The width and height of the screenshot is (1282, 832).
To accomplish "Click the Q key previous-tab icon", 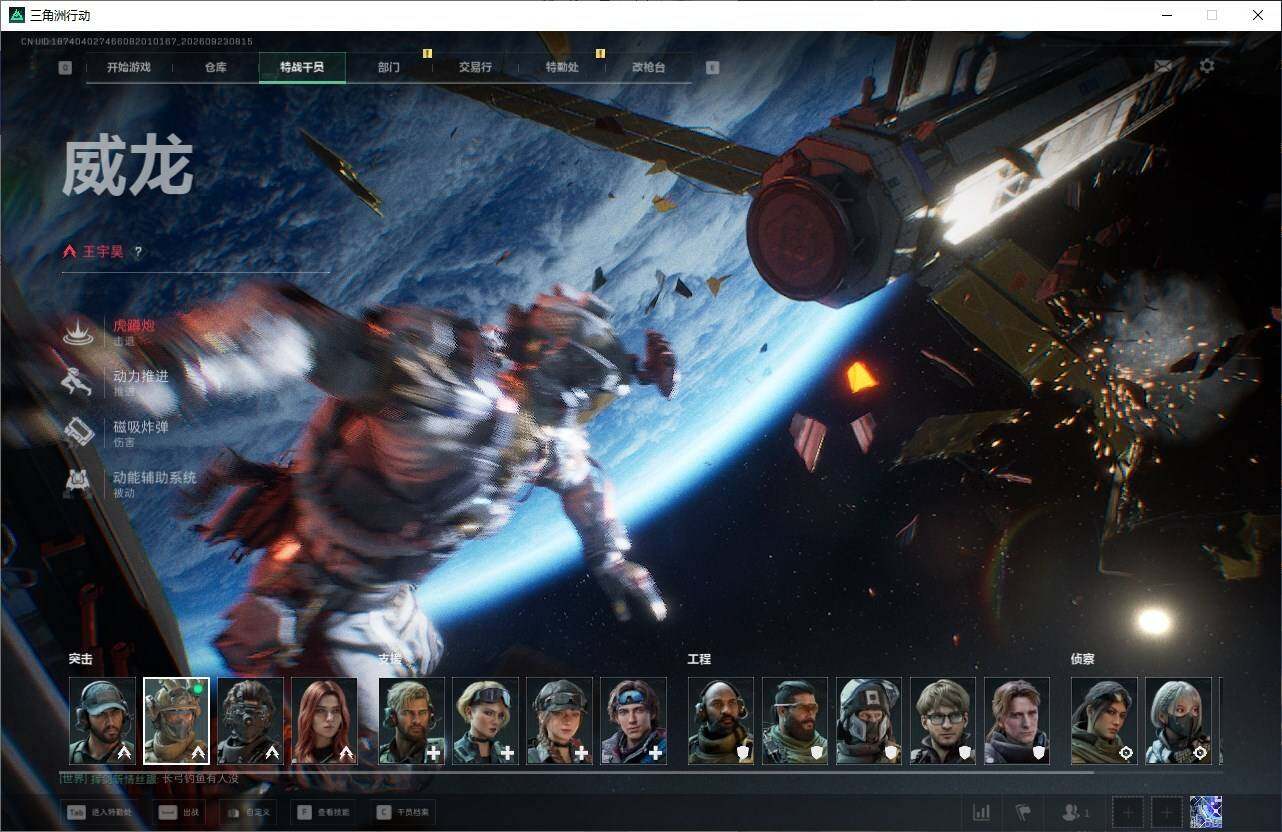I will pos(65,67).
